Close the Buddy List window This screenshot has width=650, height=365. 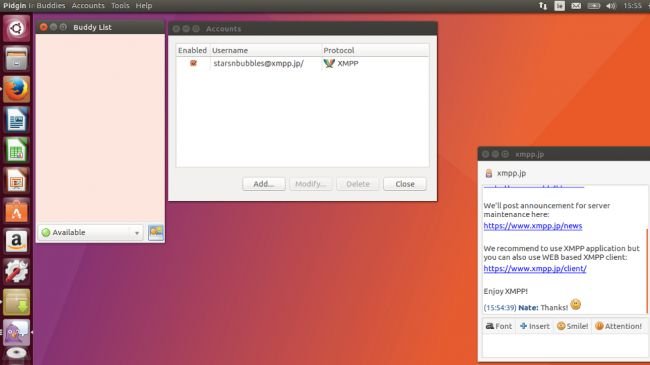(x=44, y=27)
